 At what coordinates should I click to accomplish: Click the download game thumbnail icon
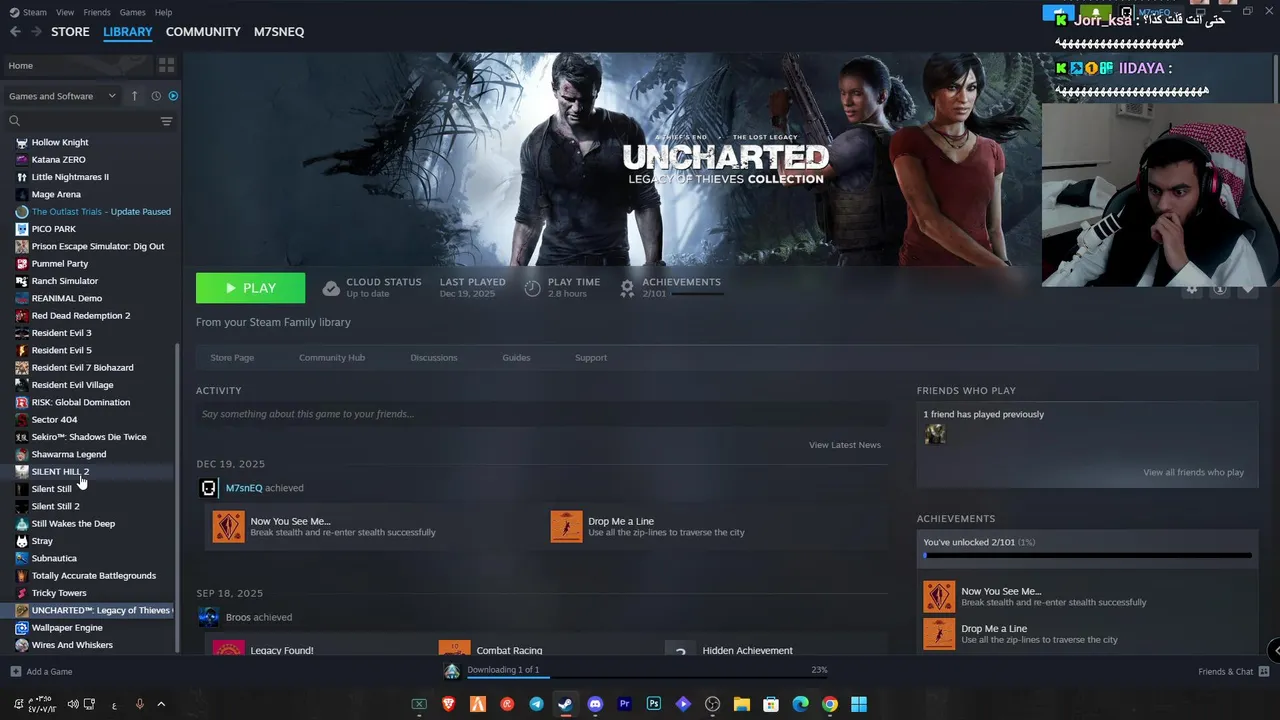tap(452, 671)
